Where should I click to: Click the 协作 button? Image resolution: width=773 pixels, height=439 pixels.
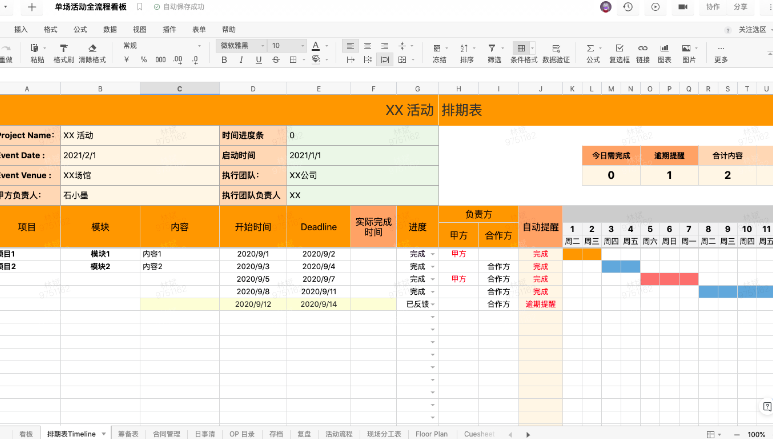point(713,7)
